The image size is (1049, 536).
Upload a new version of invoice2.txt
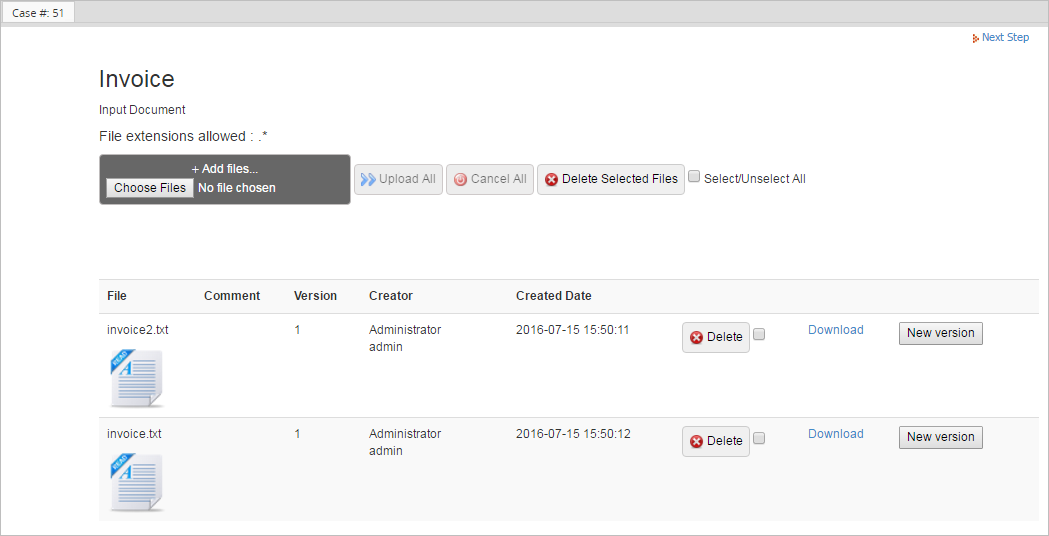[x=940, y=333]
